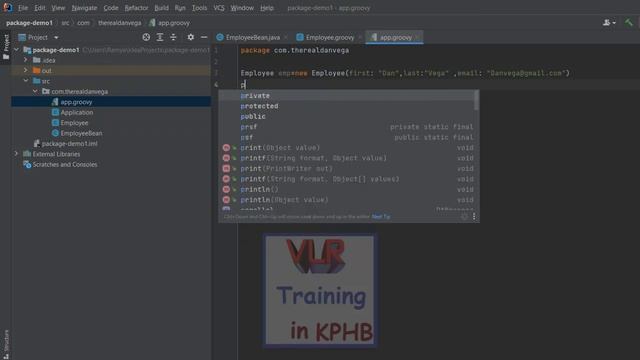Image resolution: width=640 pixels, height=360 pixels.
Task: Open the Code menu
Action: pos(111,8)
